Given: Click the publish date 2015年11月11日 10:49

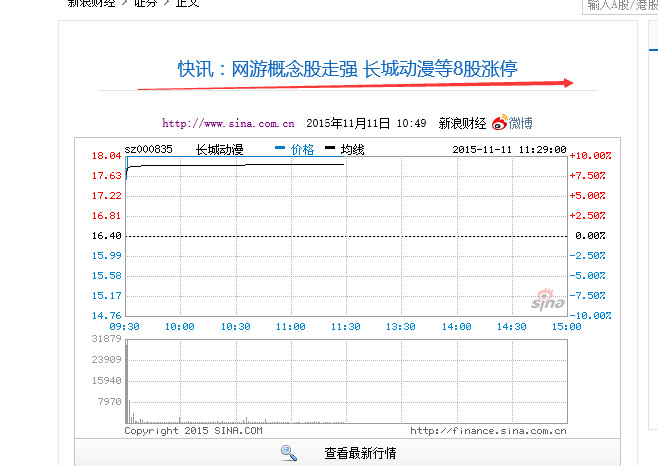Looking at the screenshot, I should pos(366,123).
